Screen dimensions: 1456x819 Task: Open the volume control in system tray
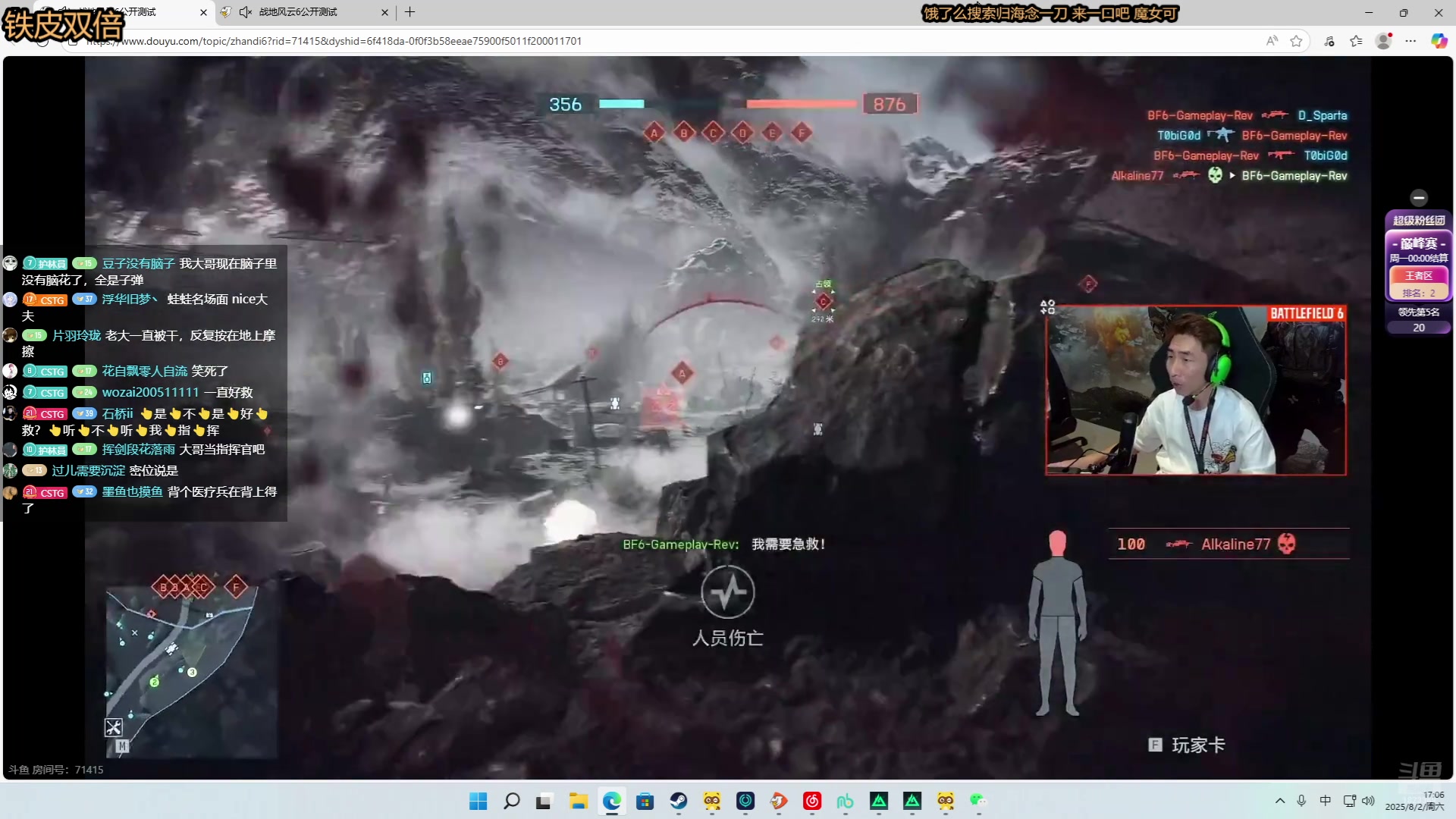pyautogui.click(x=1368, y=801)
